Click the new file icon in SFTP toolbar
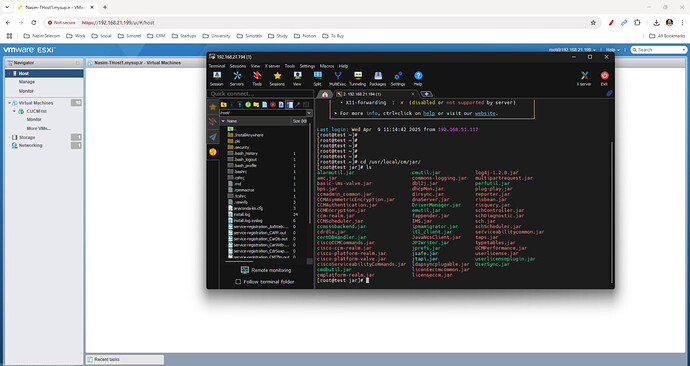This screenshot has height=366, width=690. click(x=264, y=104)
